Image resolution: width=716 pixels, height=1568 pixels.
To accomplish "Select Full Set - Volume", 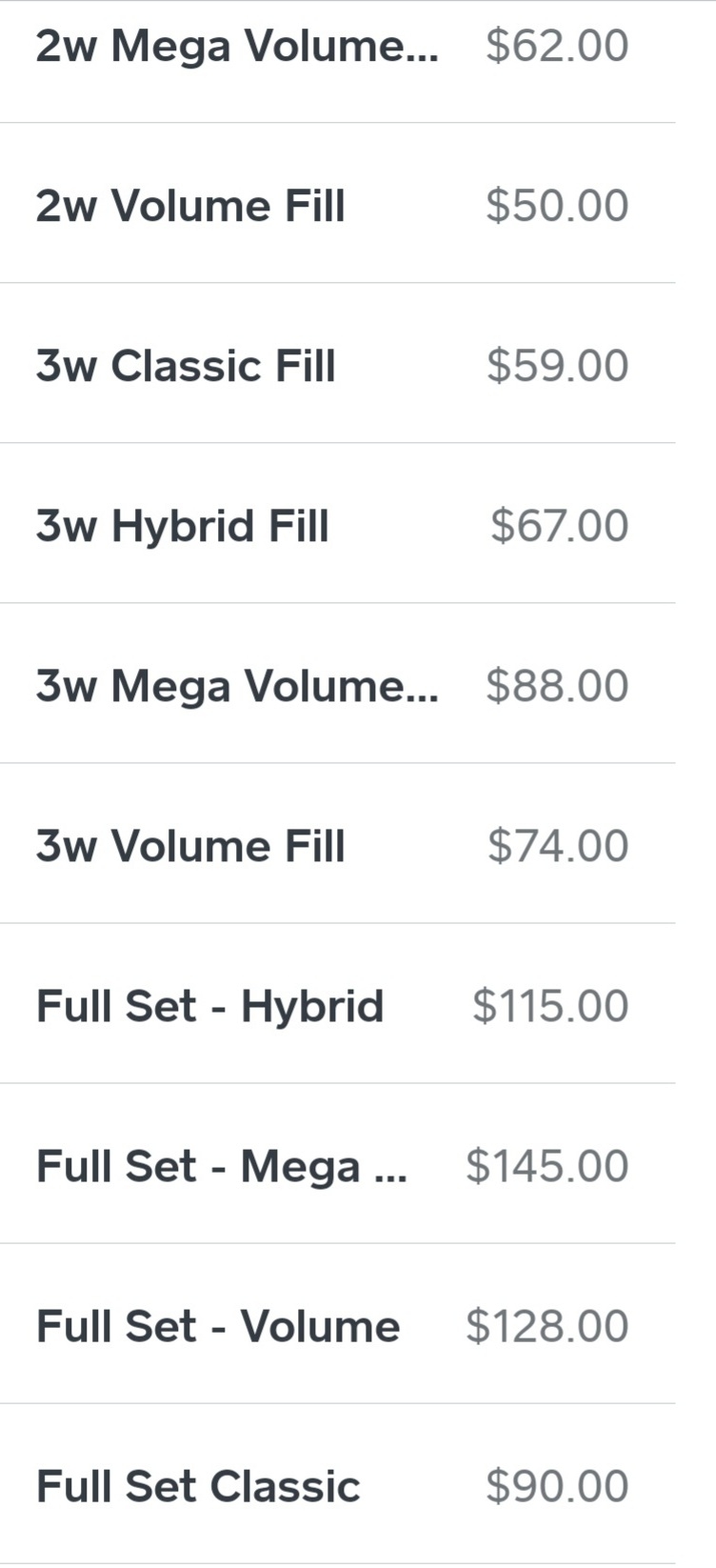I will pos(218,1326).
